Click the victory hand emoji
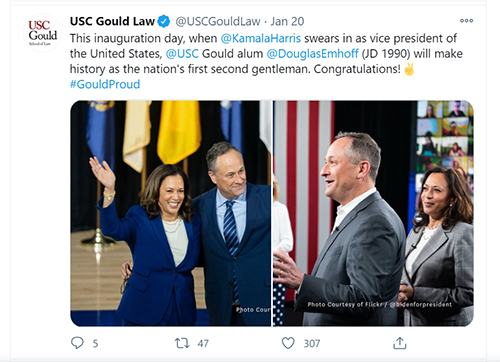 click(409, 69)
